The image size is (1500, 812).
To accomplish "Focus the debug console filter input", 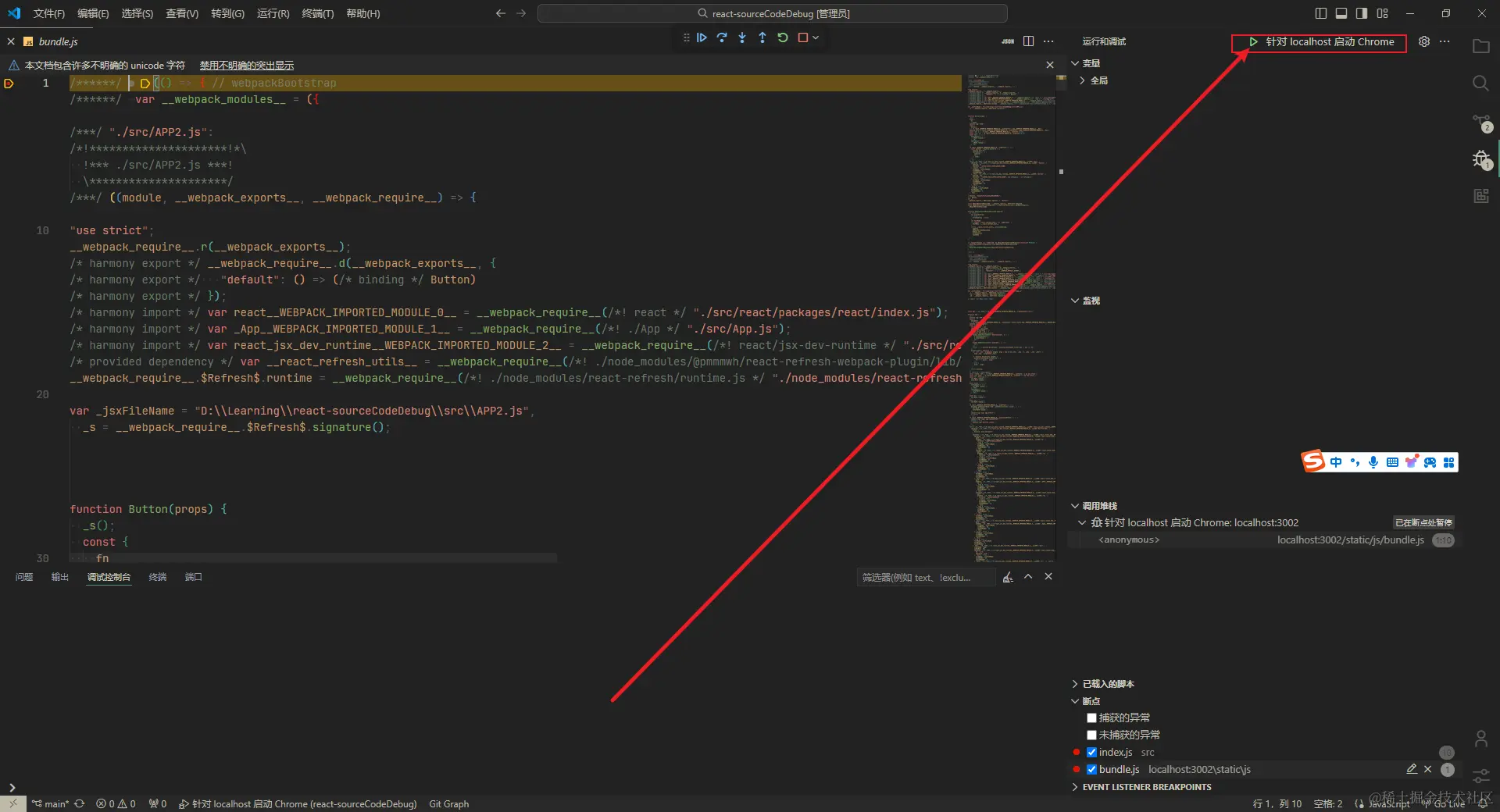I will [x=926, y=578].
